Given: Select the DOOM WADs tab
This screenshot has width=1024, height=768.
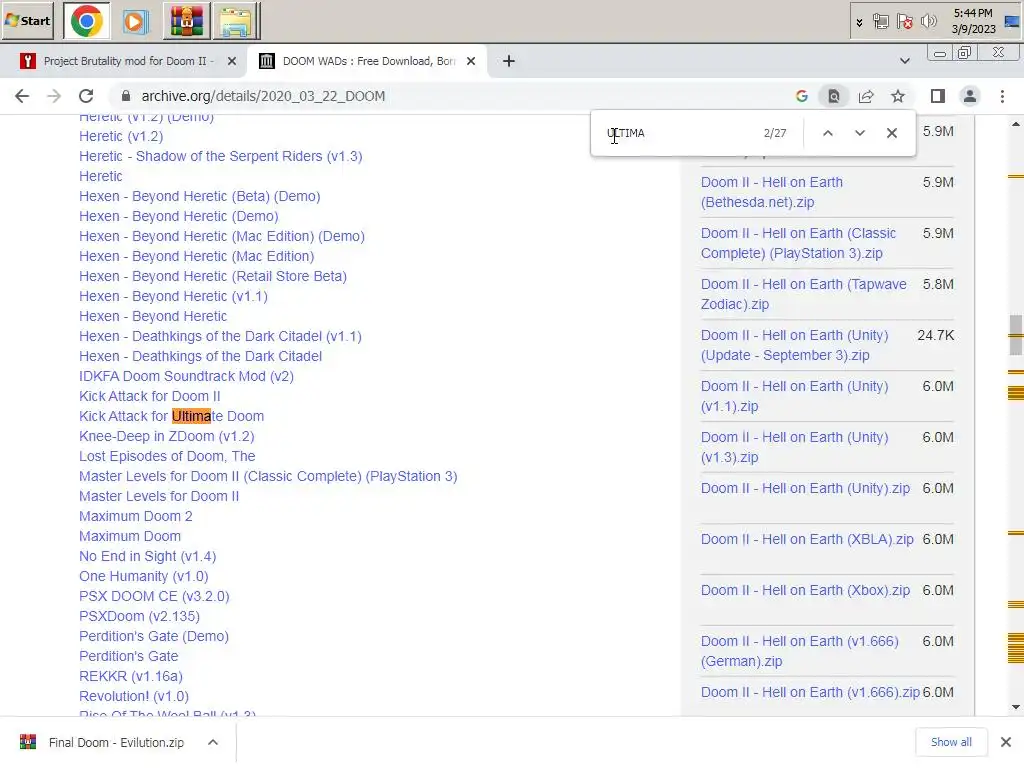Looking at the screenshot, I should [366, 61].
